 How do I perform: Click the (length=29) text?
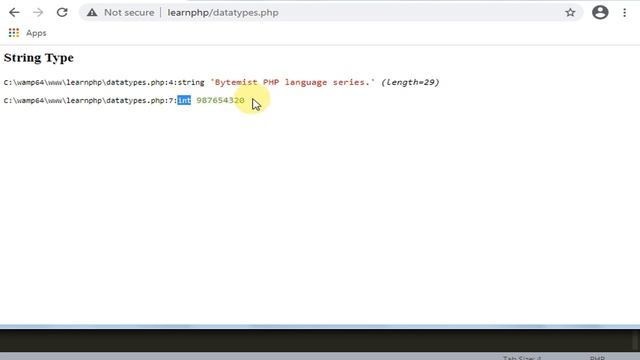click(410, 82)
